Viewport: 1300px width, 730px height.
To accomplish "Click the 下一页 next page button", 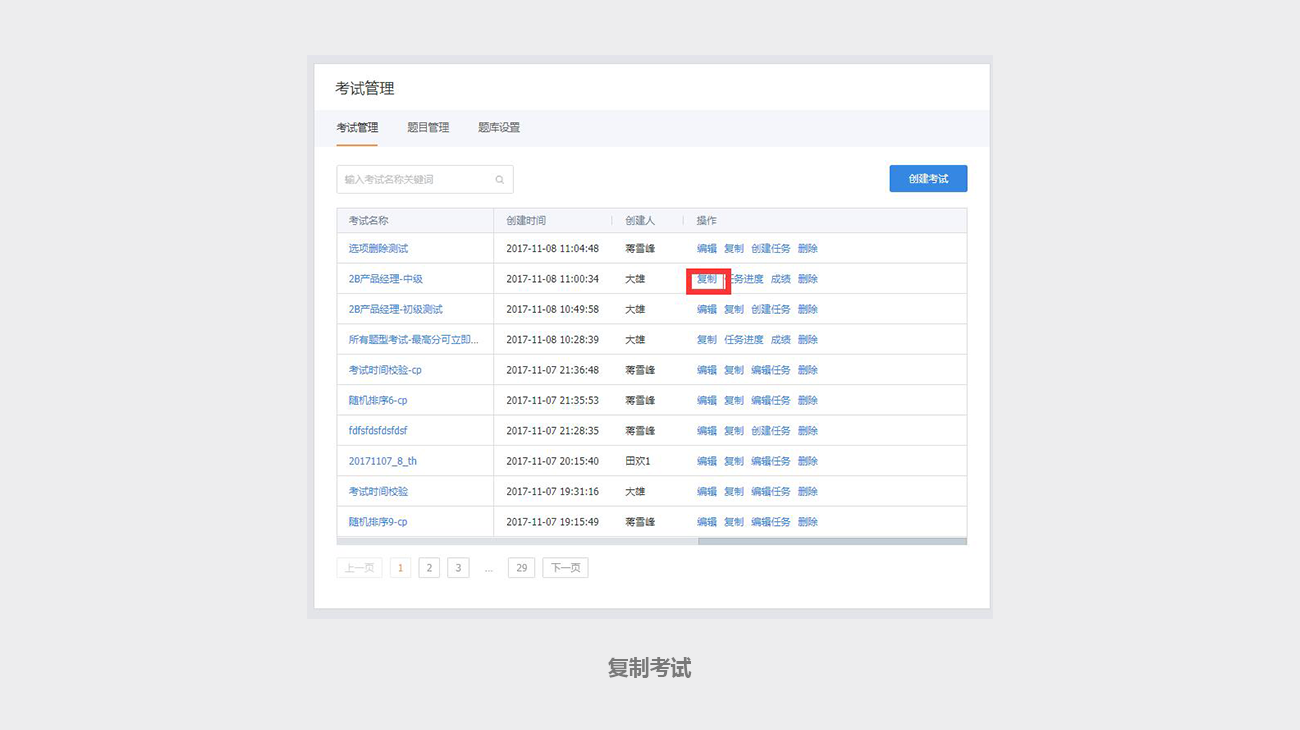I will (x=565, y=568).
